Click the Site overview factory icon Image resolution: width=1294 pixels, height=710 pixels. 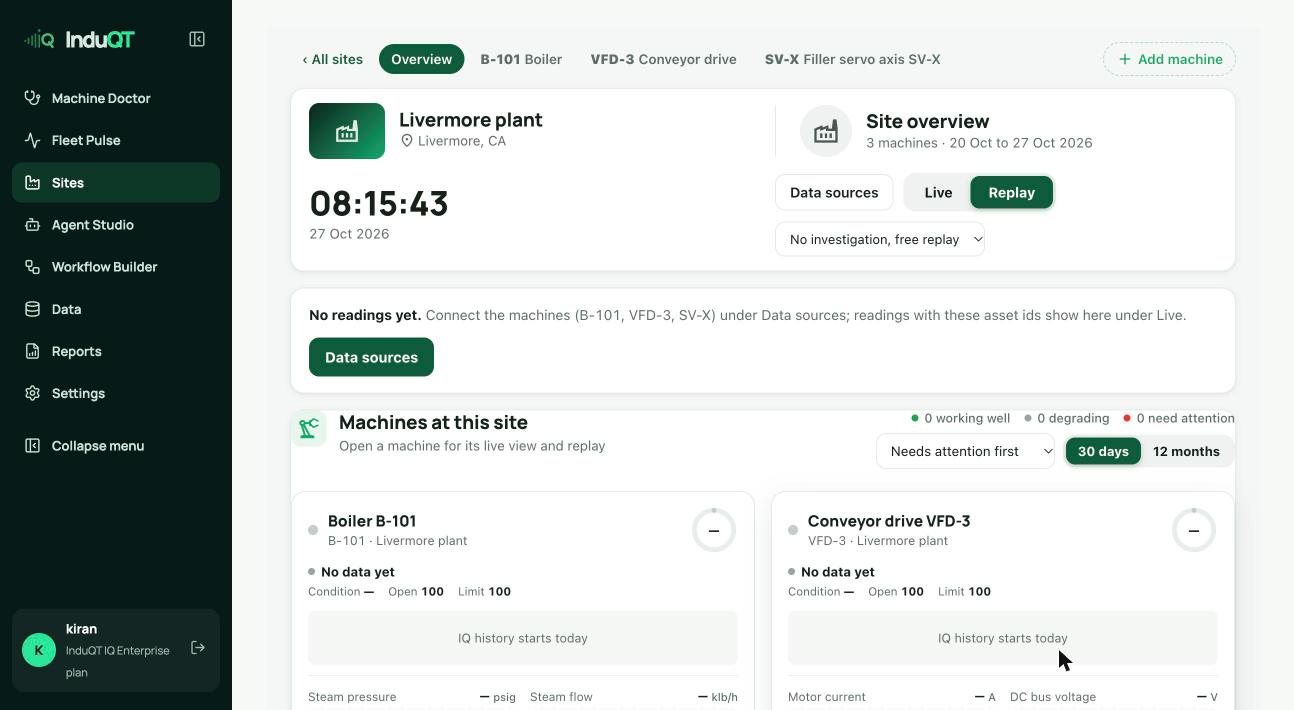click(826, 131)
